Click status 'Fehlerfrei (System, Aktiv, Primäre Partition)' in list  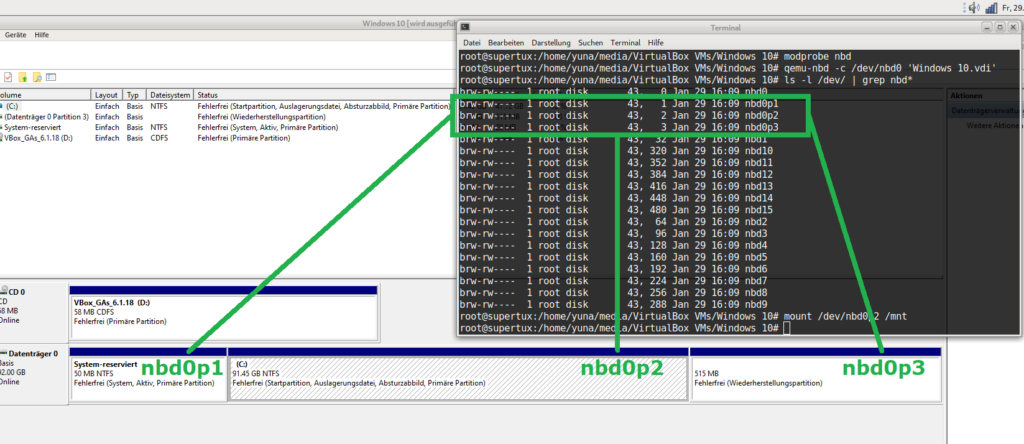tap(267, 127)
